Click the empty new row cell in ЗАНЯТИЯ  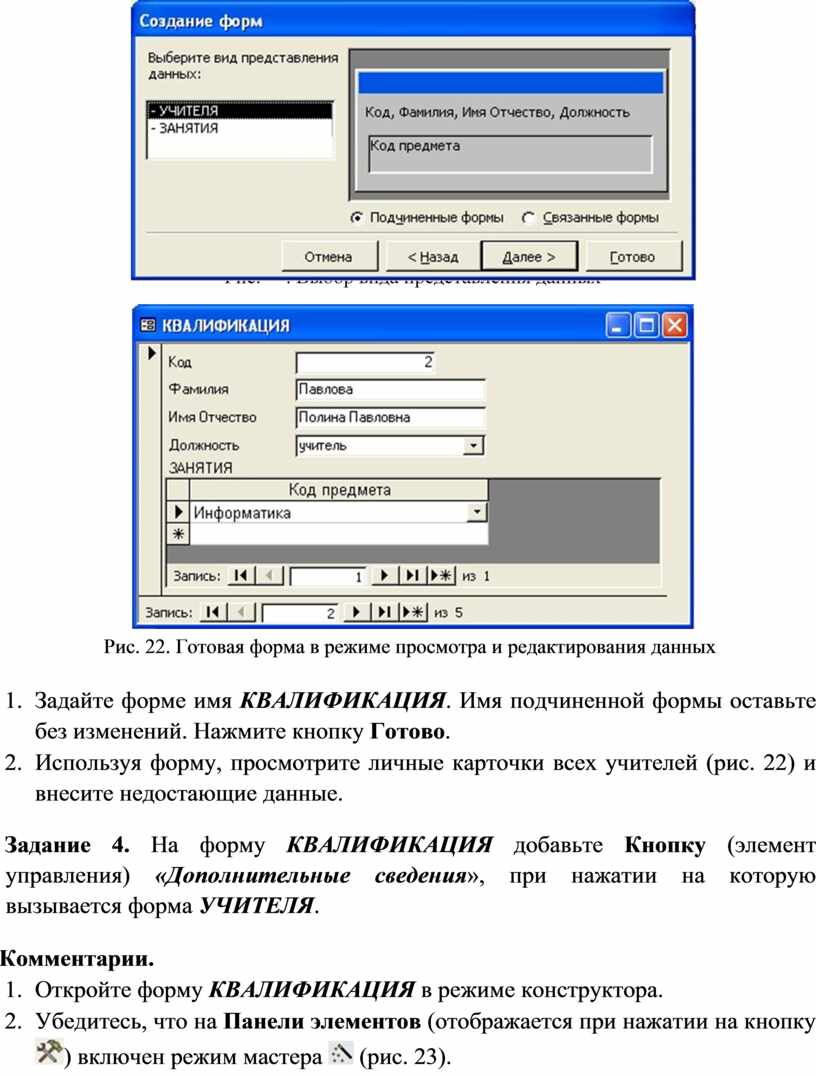(x=338, y=534)
